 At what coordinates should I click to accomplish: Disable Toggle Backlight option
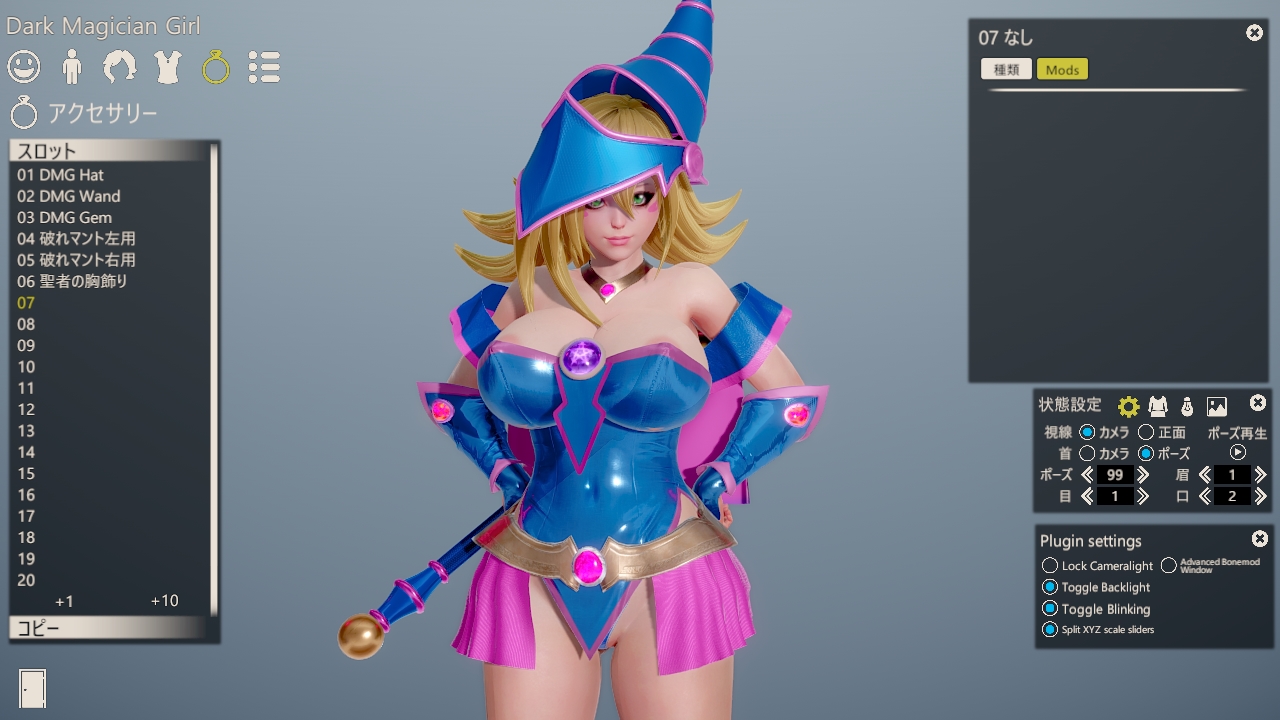1050,587
